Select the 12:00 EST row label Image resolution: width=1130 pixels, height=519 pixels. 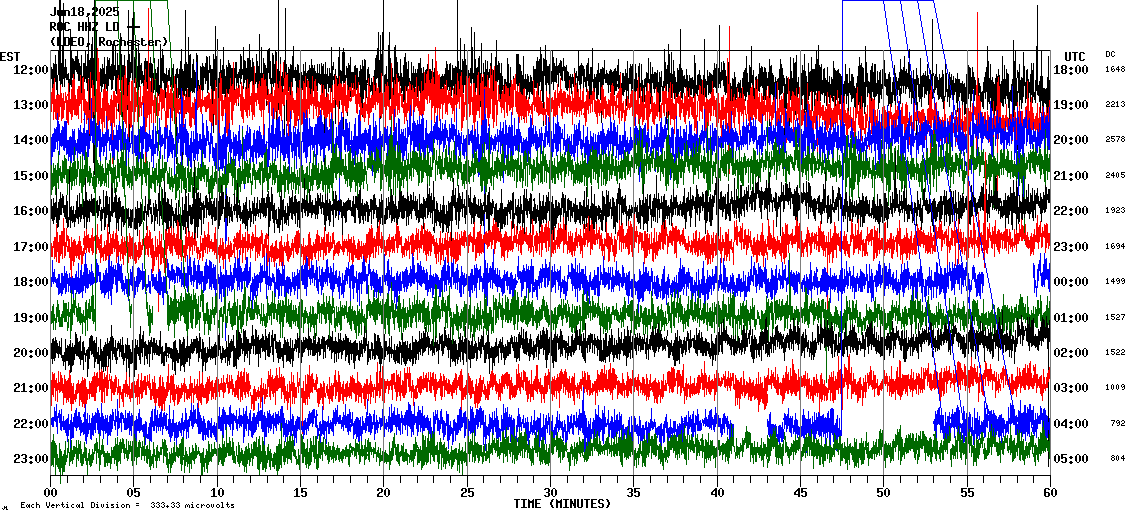[30, 69]
